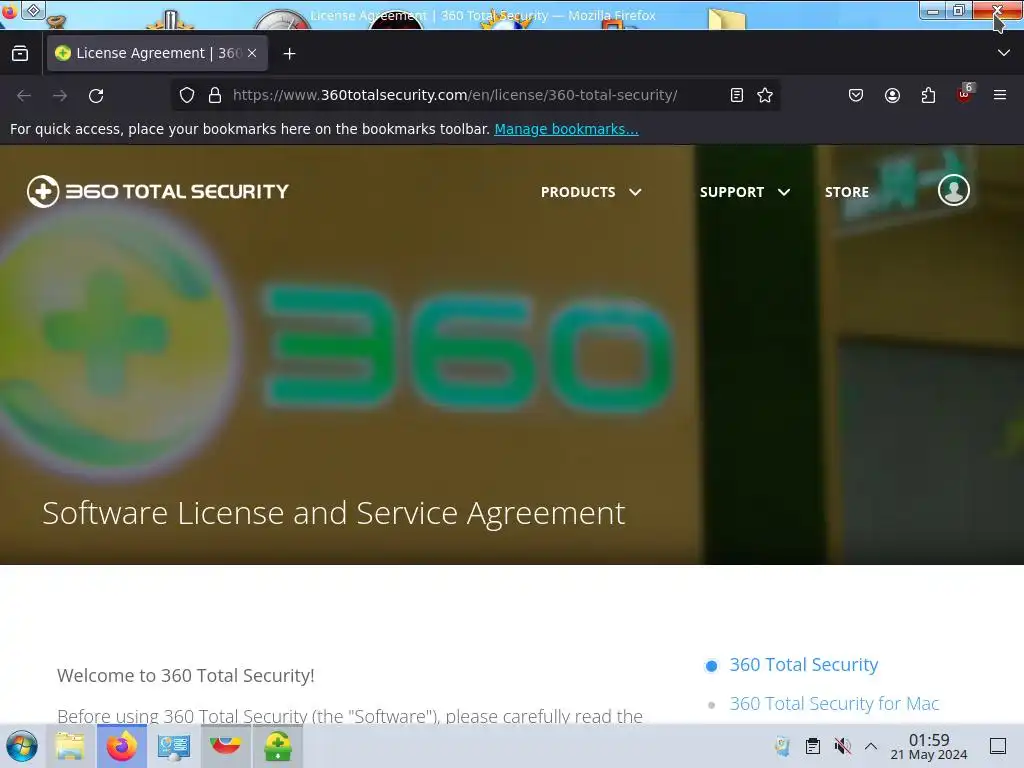Open the user account avatar icon
The image size is (1024, 768).
point(953,191)
